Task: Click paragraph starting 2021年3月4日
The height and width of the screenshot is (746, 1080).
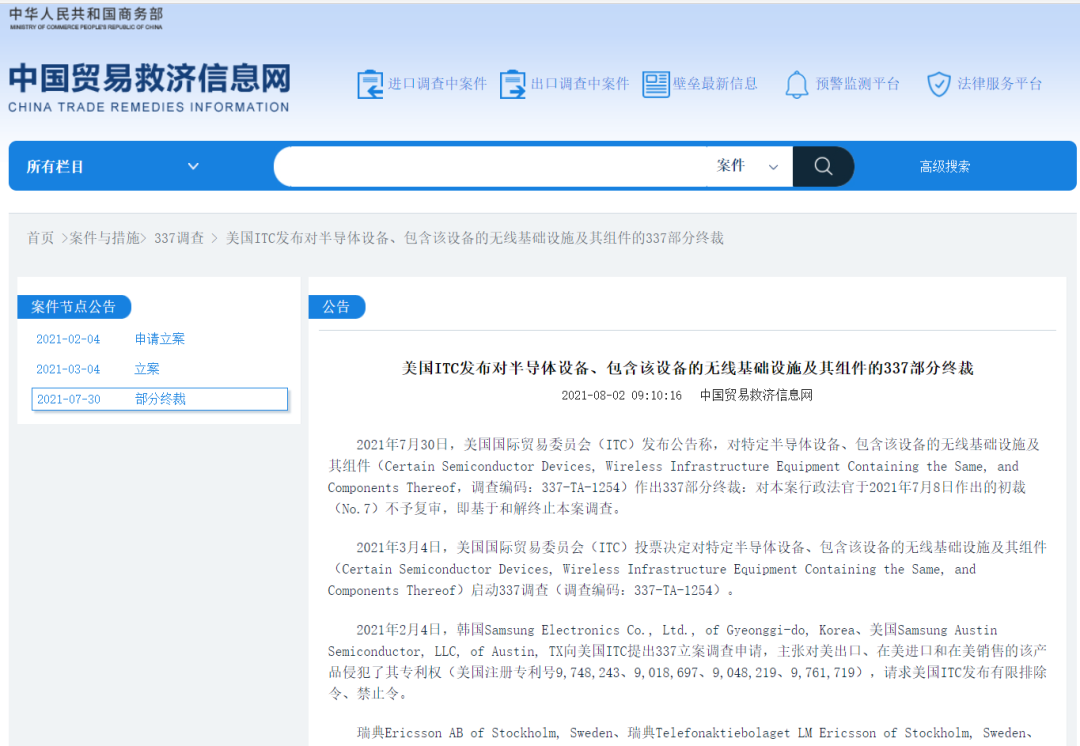Action: (x=687, y=569)
